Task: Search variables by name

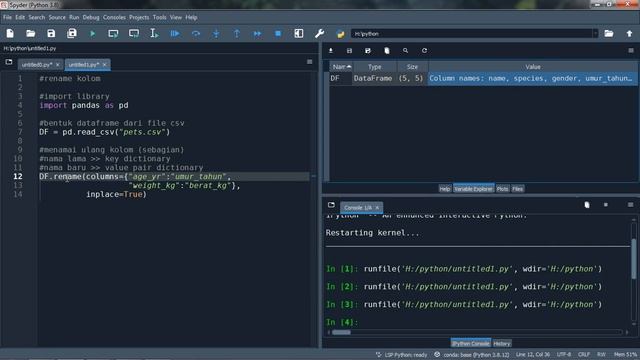Action: 405,51
